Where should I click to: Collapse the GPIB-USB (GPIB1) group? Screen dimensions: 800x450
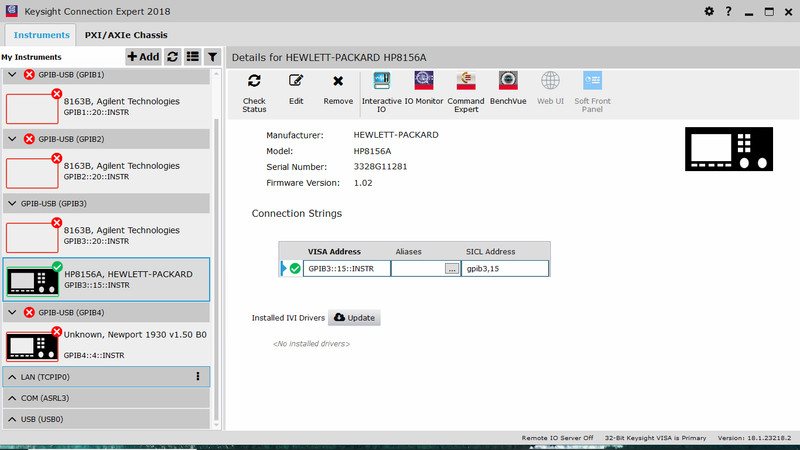click(x=12, y=74)
